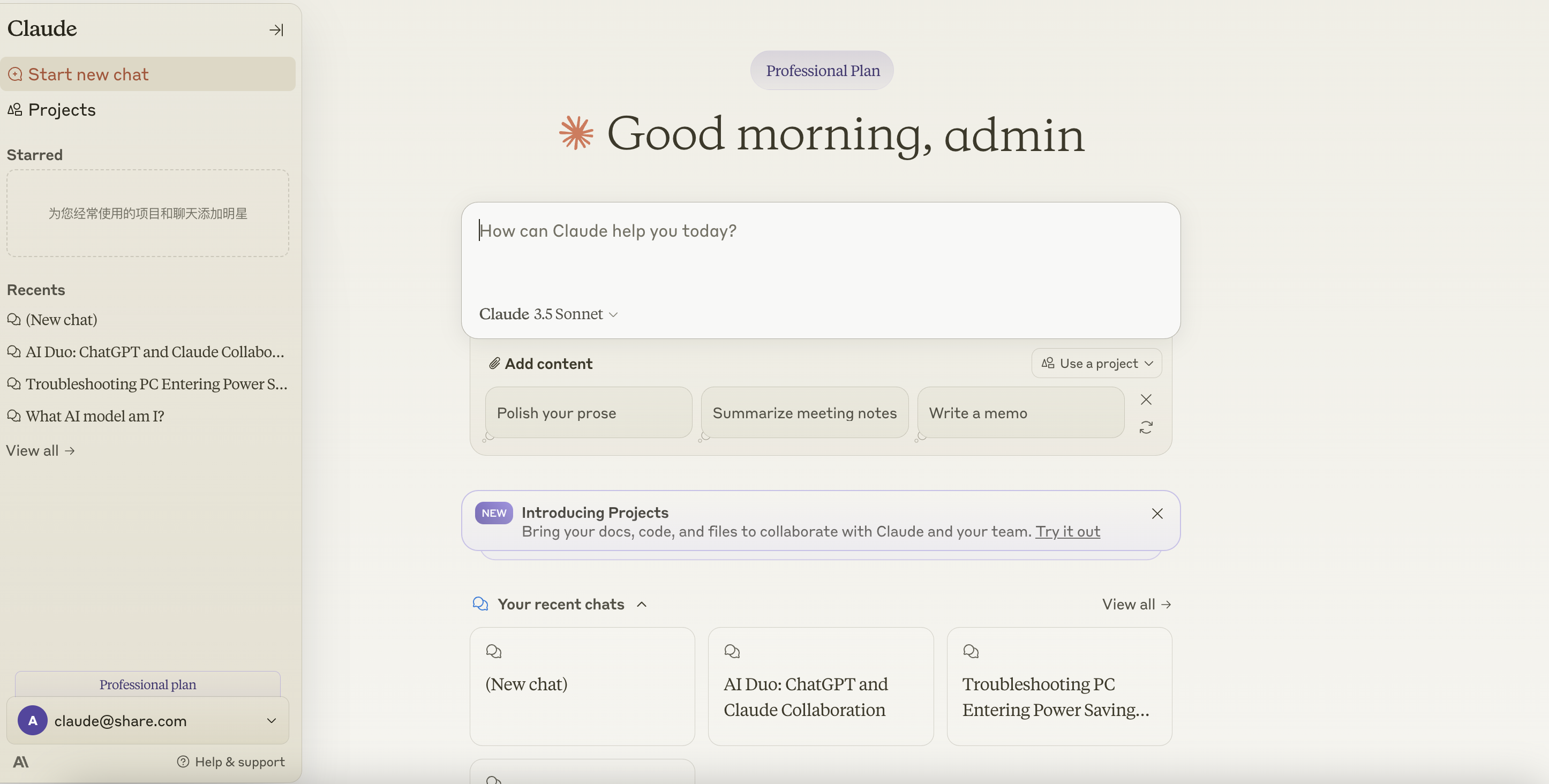1549x784 pixels.
Task: Click the NEW badge on the banner
Action: (x=494, y=513)
